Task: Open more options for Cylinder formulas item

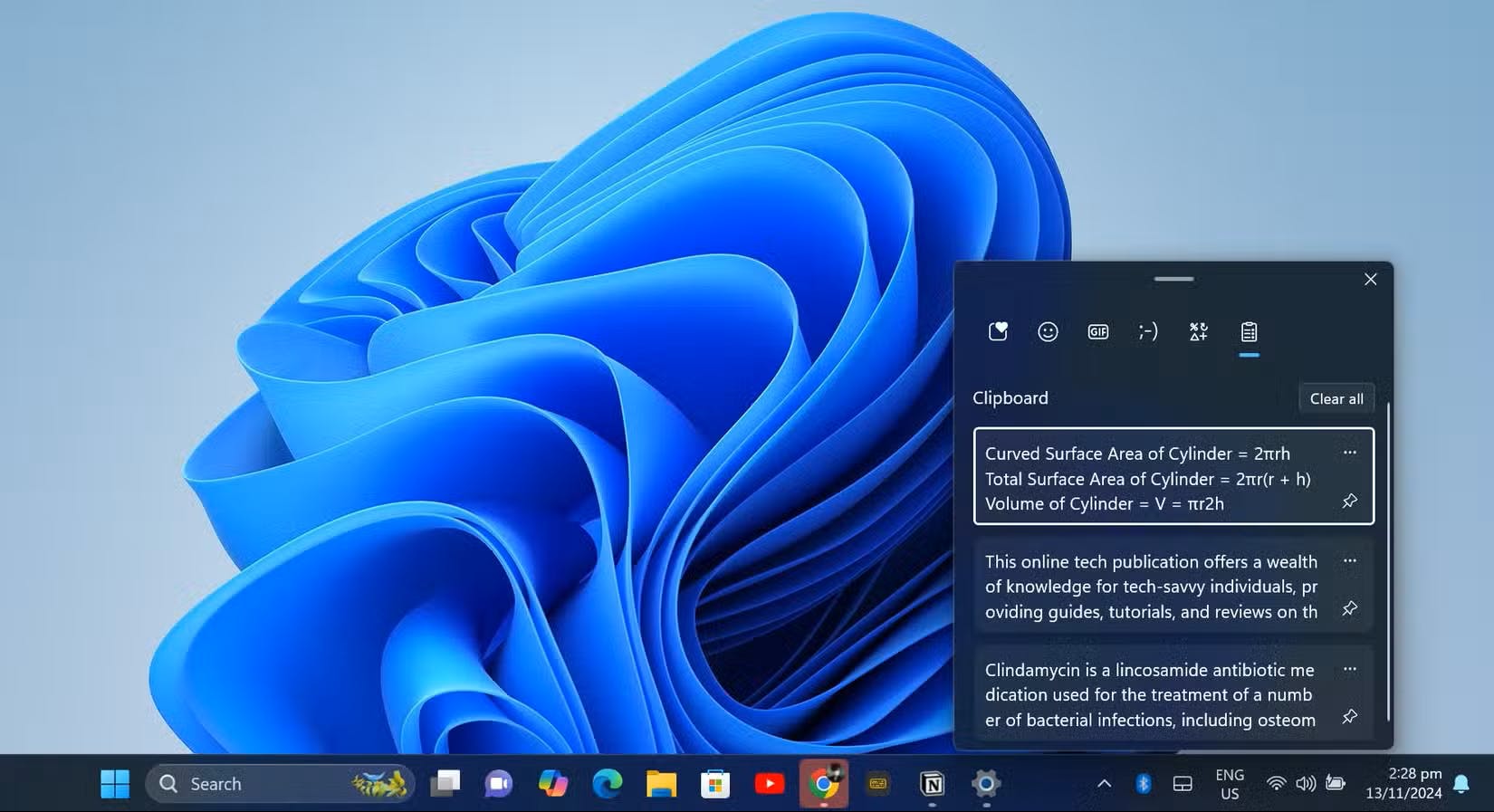Action: (1349, 453)
